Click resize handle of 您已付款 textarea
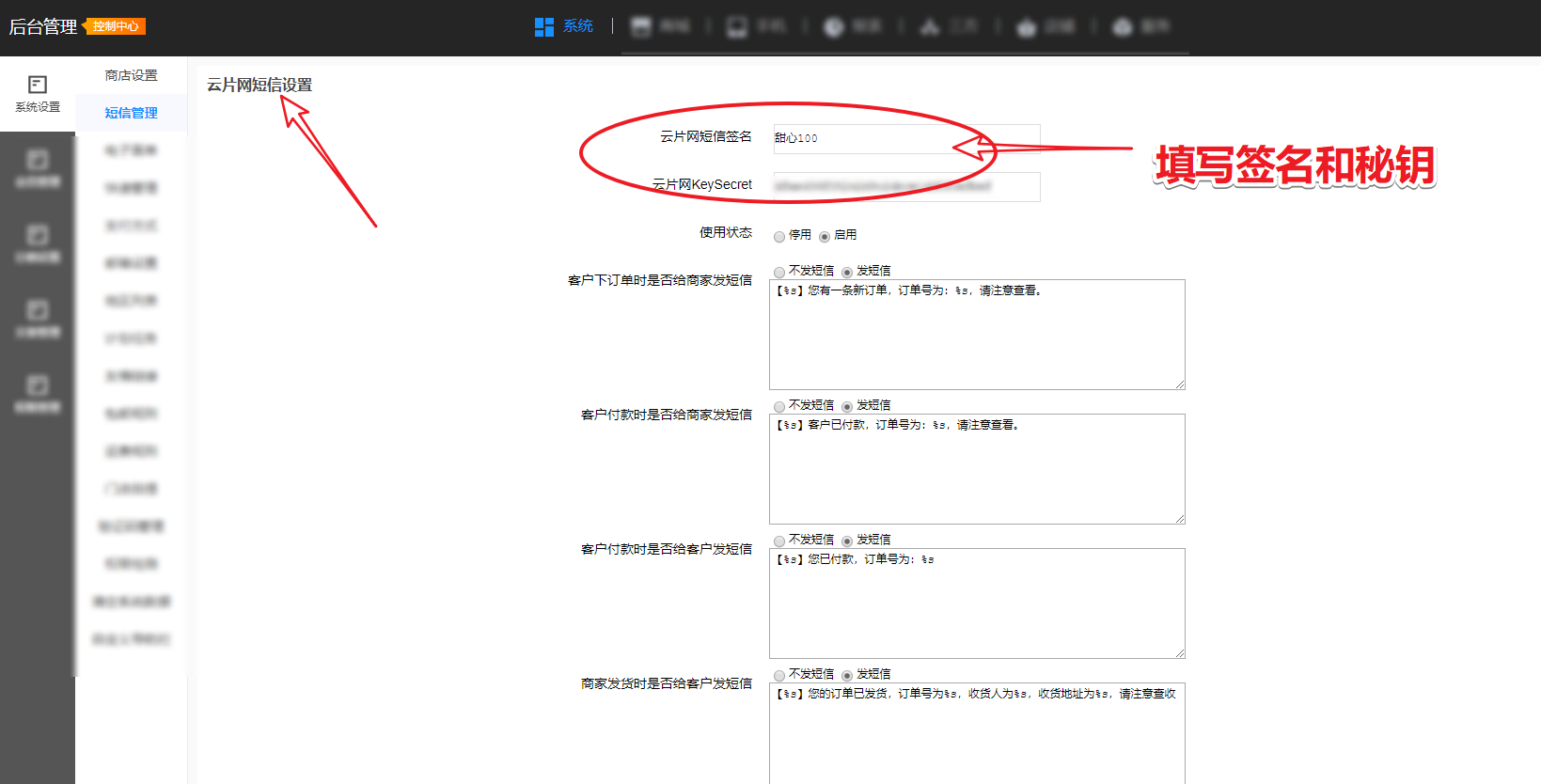The height and width of the screenshot is (784, 1541). pos(1180,653)
